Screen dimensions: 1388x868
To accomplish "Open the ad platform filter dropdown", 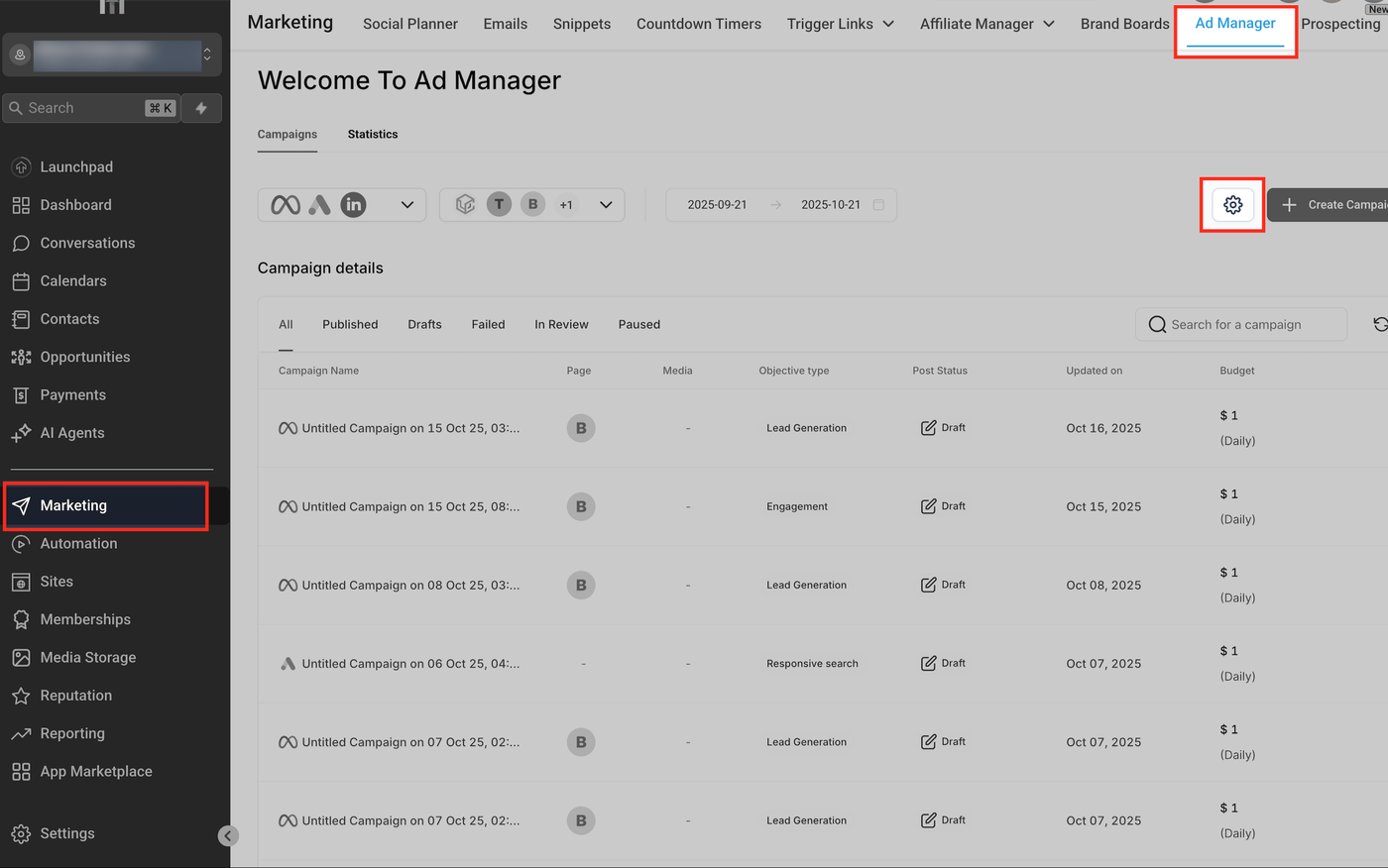I will [342, 205].
